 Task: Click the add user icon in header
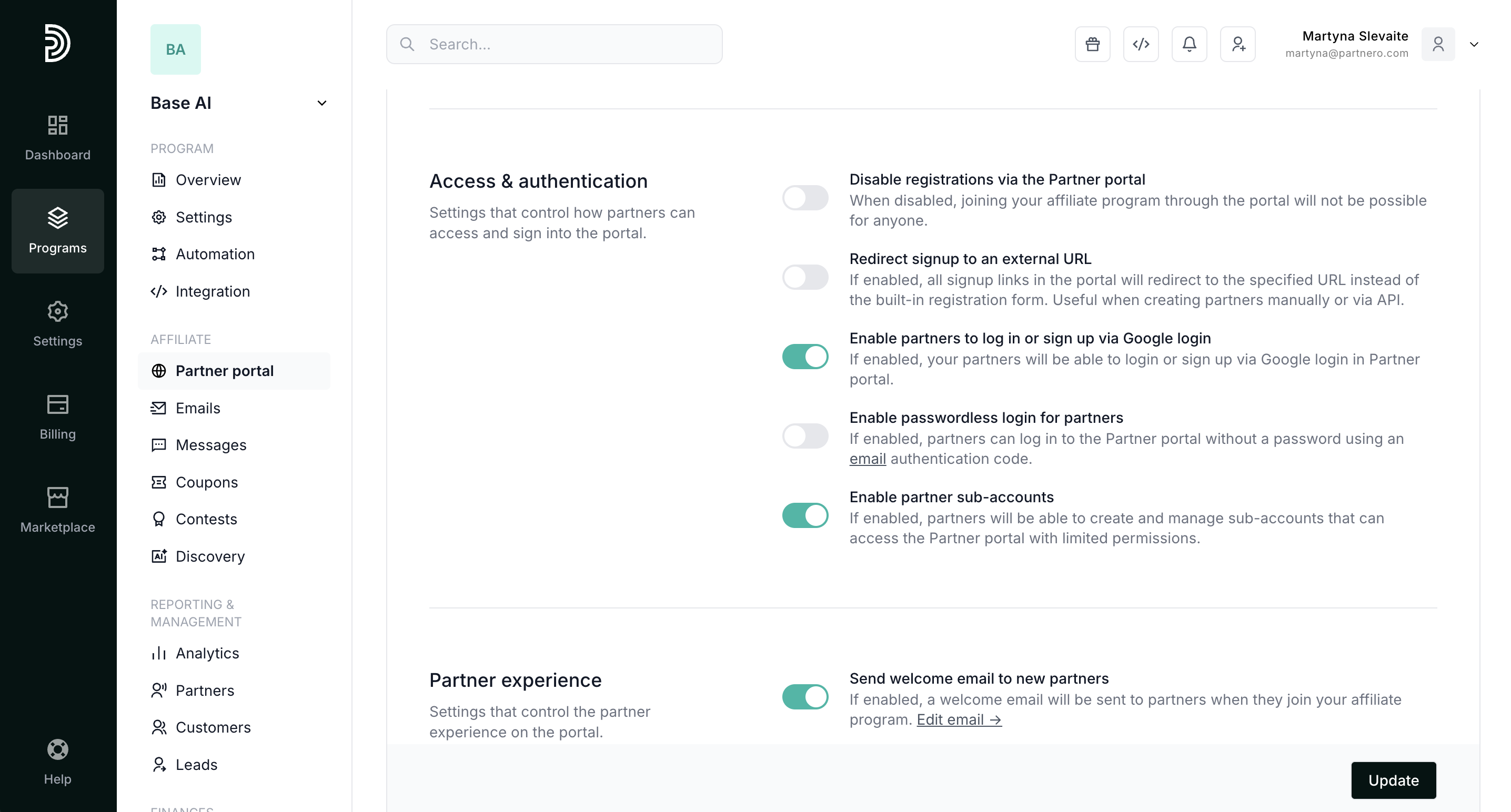(x=1237, y=44)
